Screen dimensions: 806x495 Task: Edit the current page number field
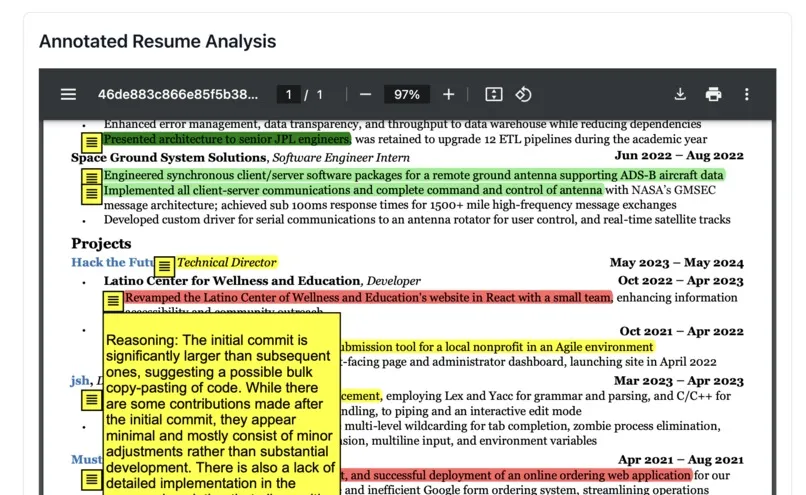tap(288, 95)
